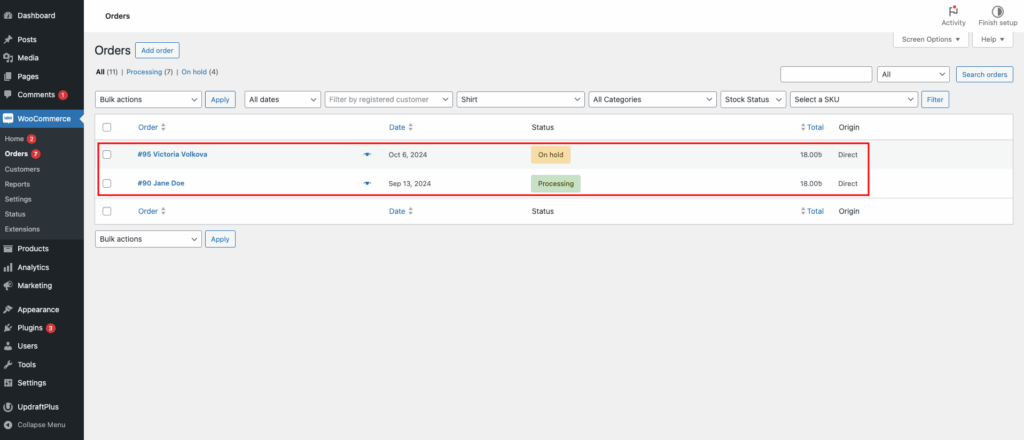
Task: Click the Filter button
Action: tap(935, 99)
